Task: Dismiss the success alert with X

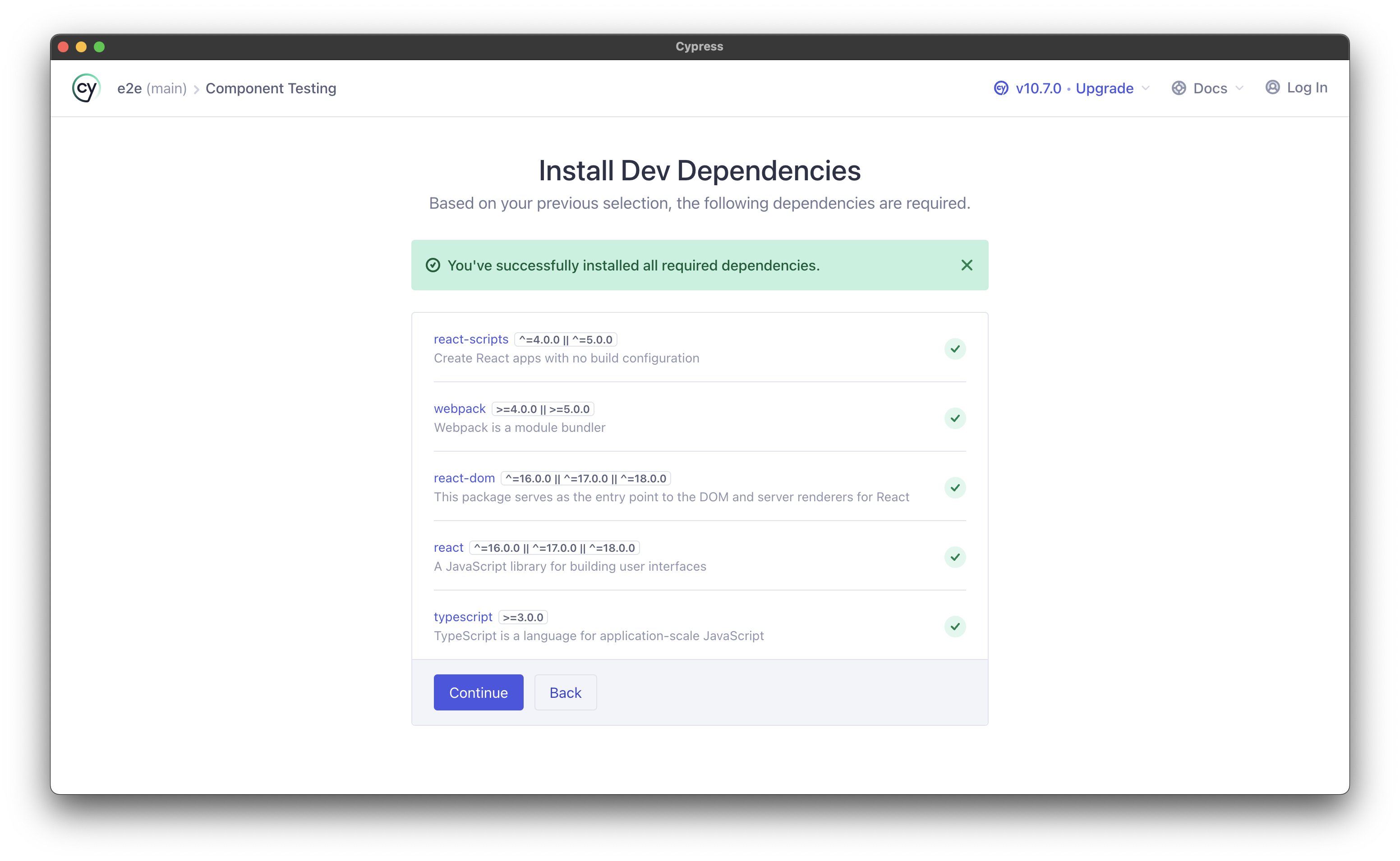Action: coord(966,266)
